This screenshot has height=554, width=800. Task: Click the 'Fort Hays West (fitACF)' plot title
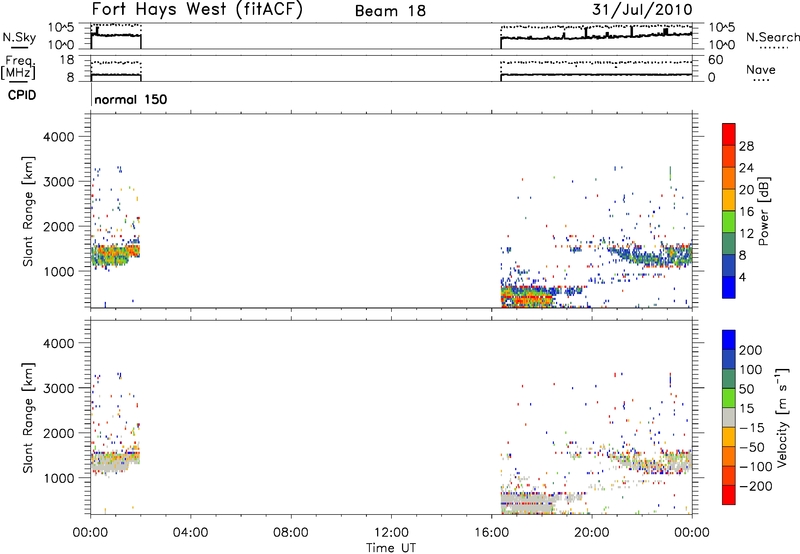(197, 10)
